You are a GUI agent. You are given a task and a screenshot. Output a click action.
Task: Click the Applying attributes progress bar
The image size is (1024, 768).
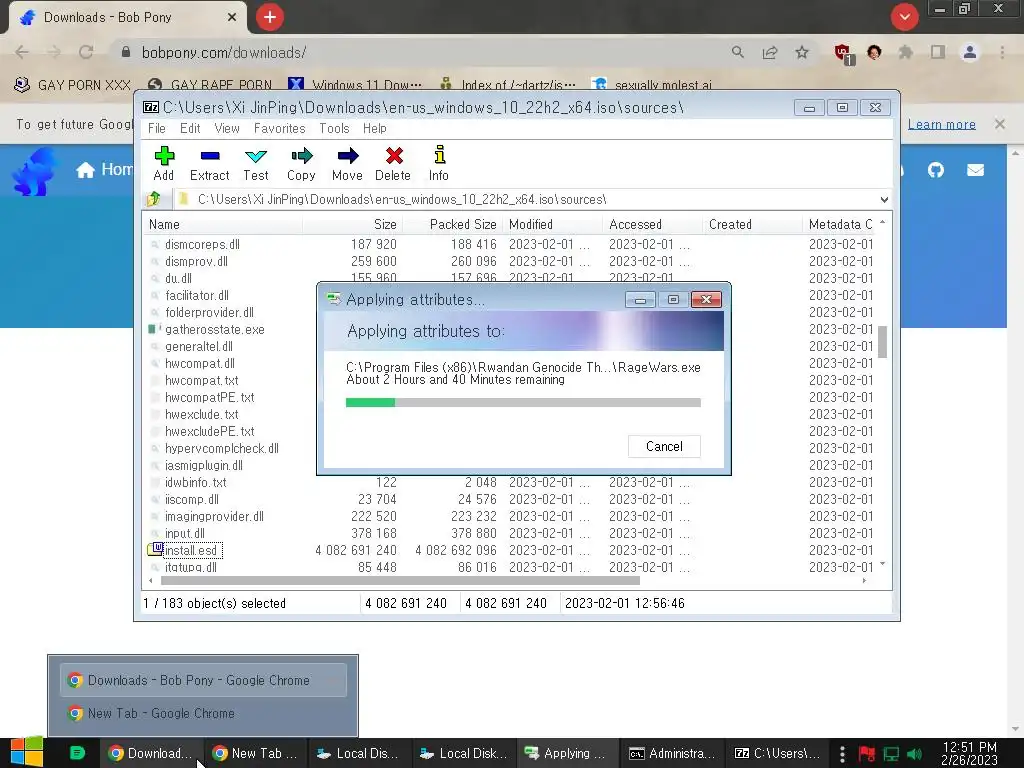tap(523, 402)
